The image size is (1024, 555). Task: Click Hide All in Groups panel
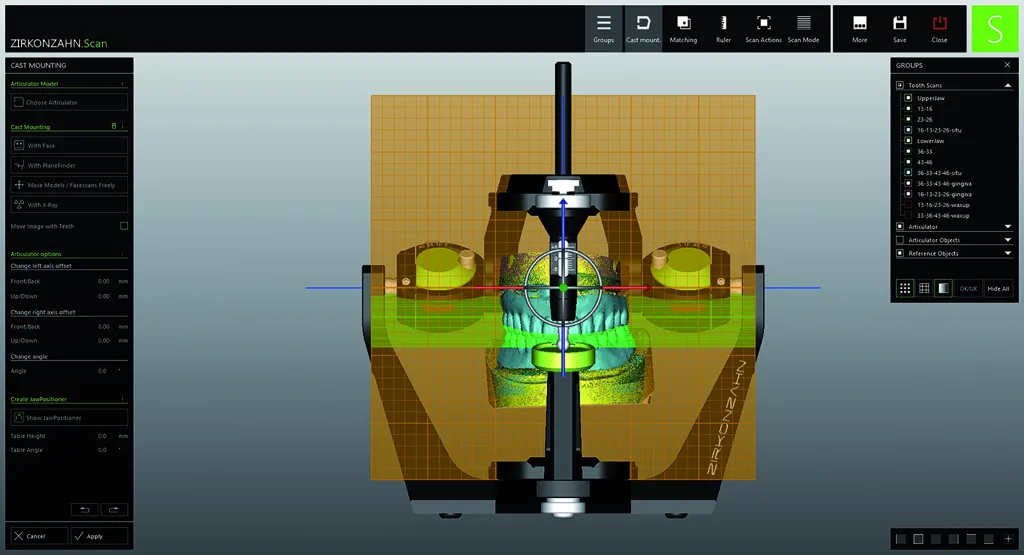coord(998,289)
